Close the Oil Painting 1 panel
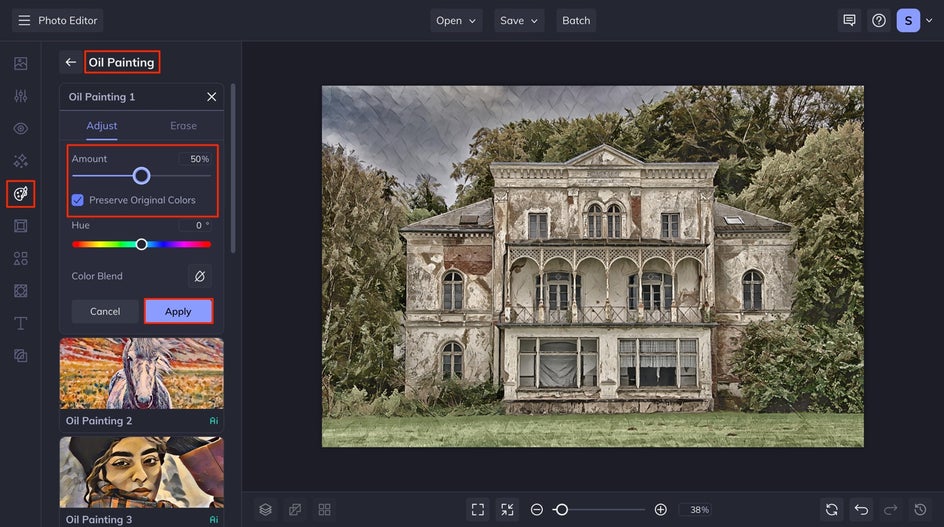Image resolution: width=944 pixels, height=527 pixels. 211,96
